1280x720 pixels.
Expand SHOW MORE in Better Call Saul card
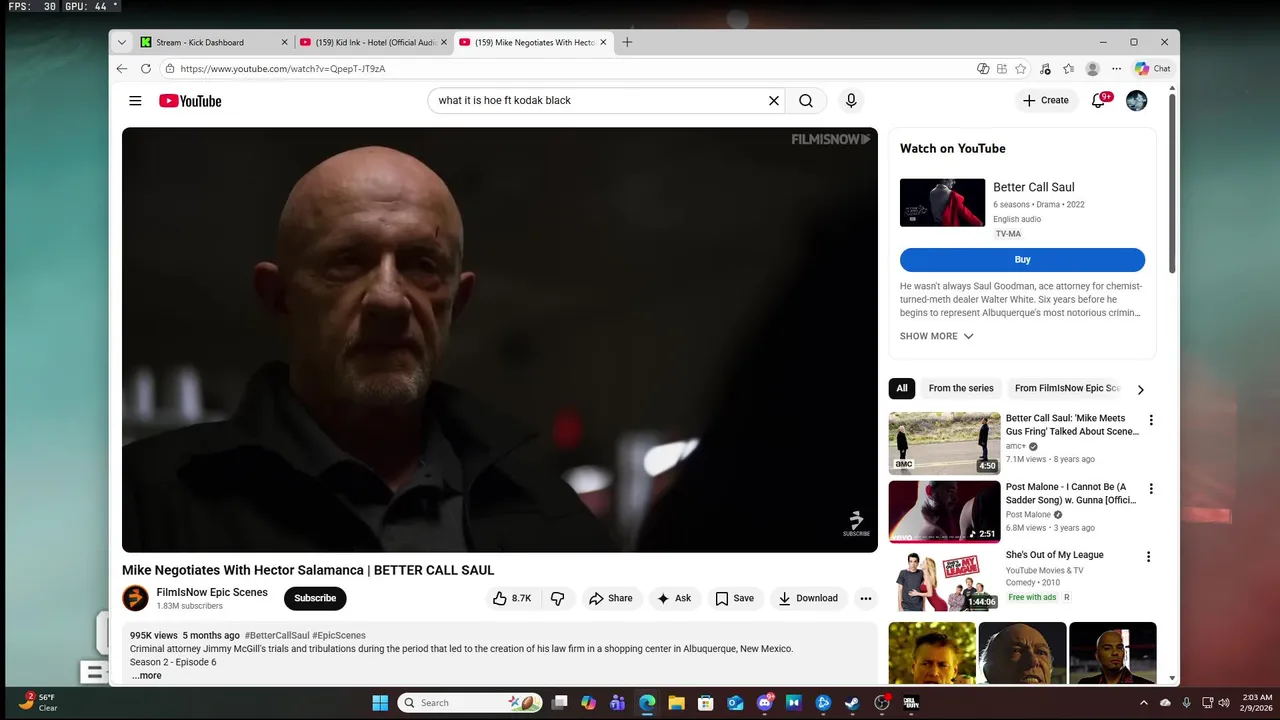click(x=937, y=336)
